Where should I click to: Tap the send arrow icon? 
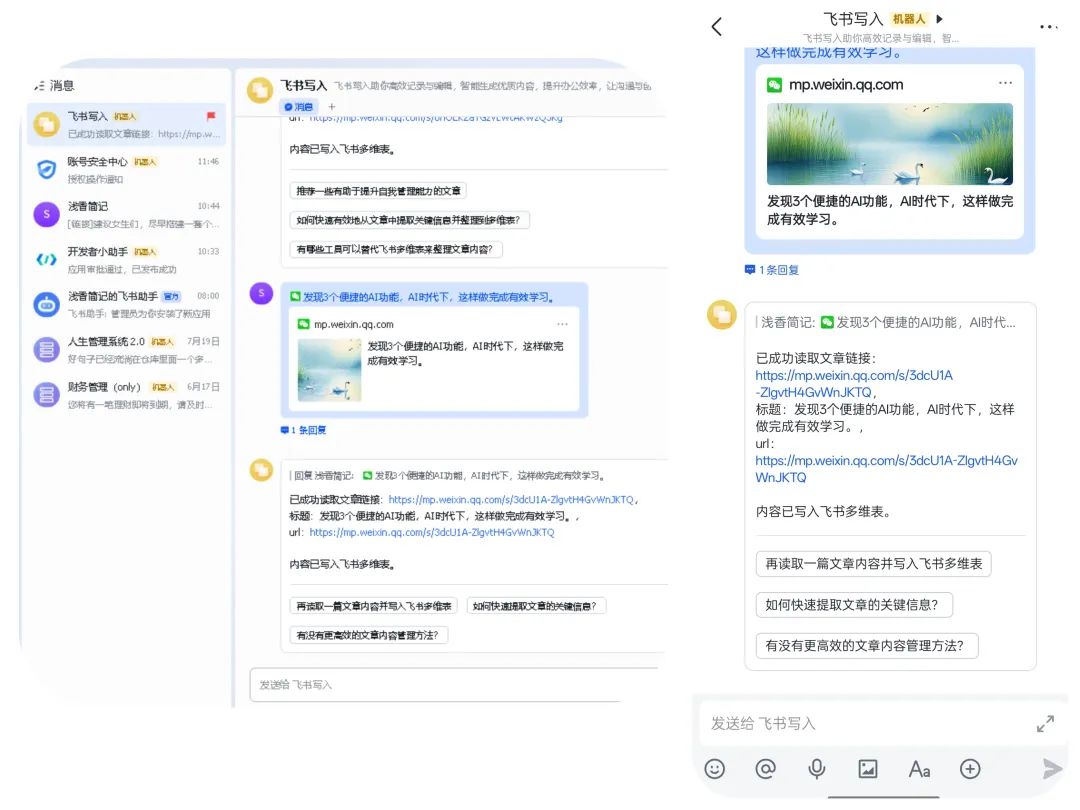[1052, 769]
